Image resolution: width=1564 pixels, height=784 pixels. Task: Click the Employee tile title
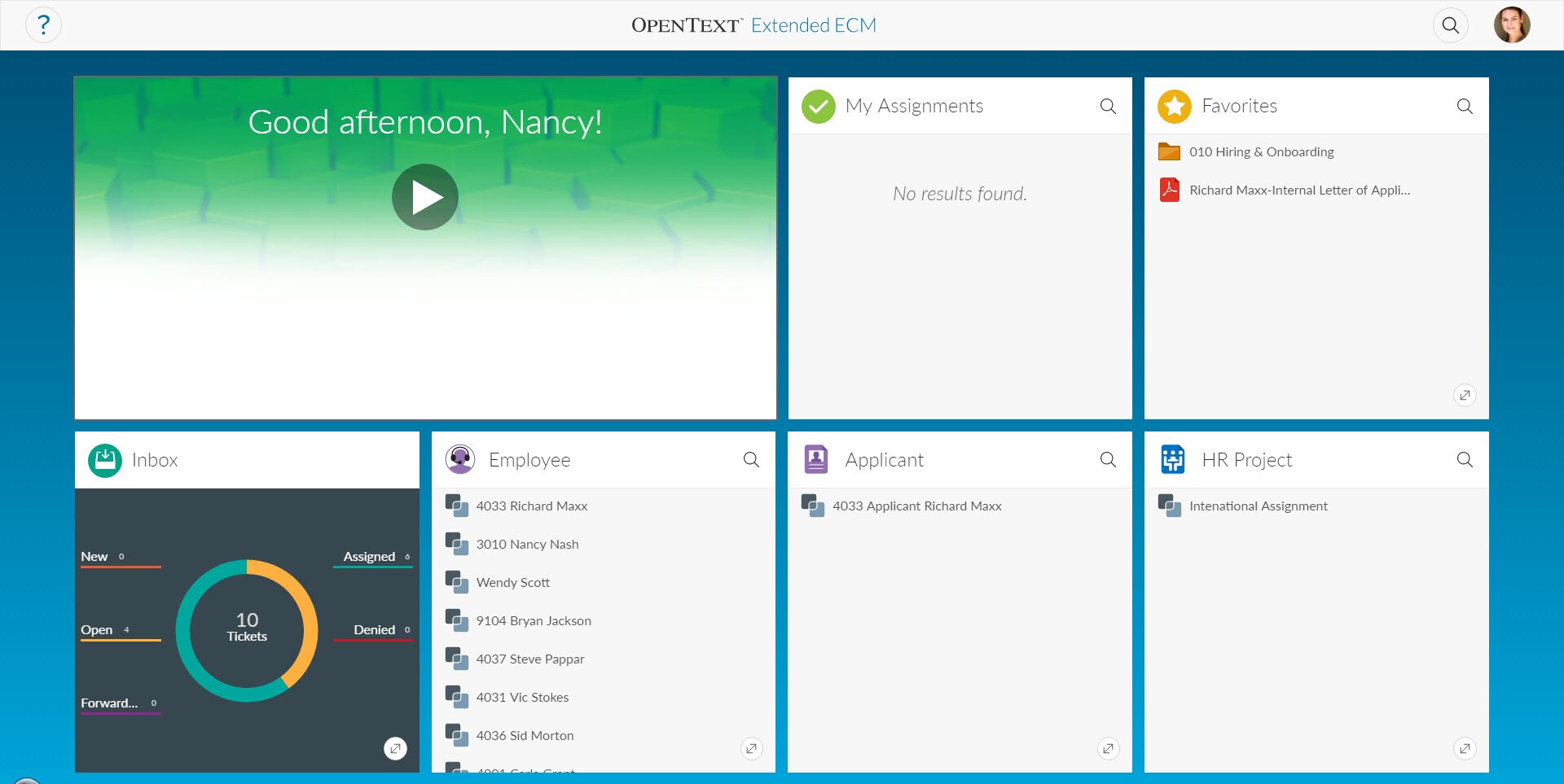point(529,460)
